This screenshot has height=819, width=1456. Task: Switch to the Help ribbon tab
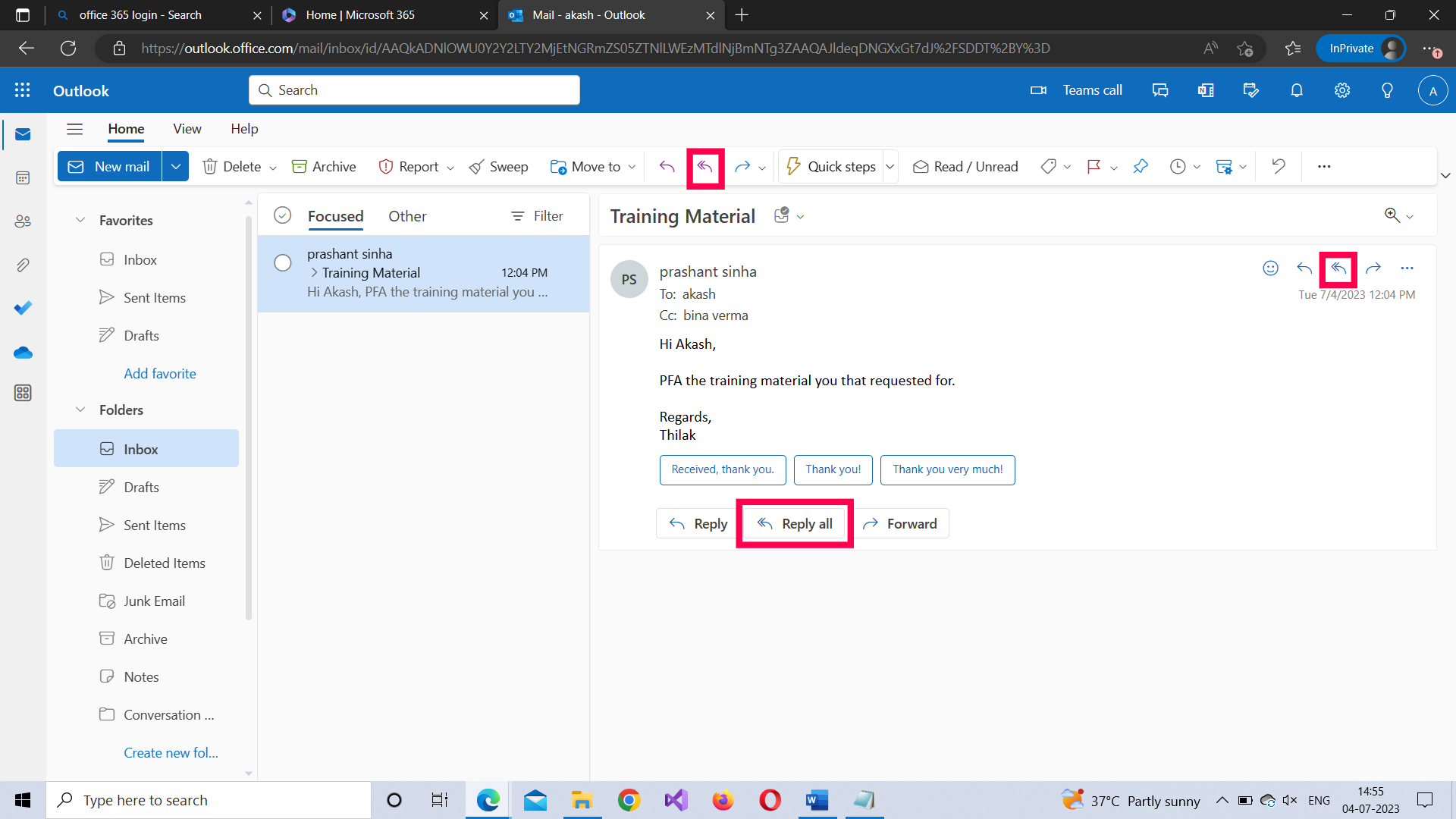click(244, 129)
